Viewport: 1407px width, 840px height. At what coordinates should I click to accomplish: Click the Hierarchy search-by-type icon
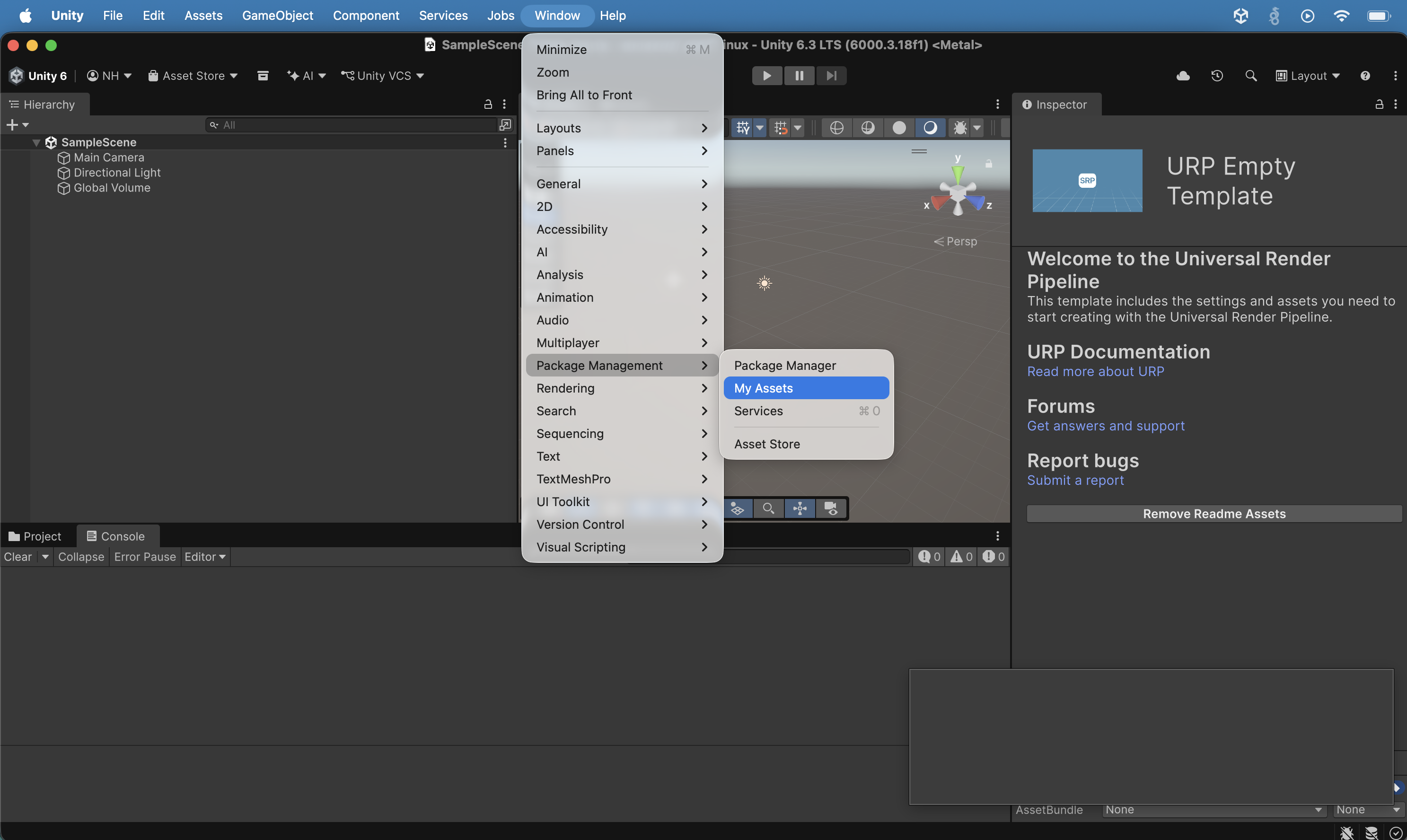(505, 124)
